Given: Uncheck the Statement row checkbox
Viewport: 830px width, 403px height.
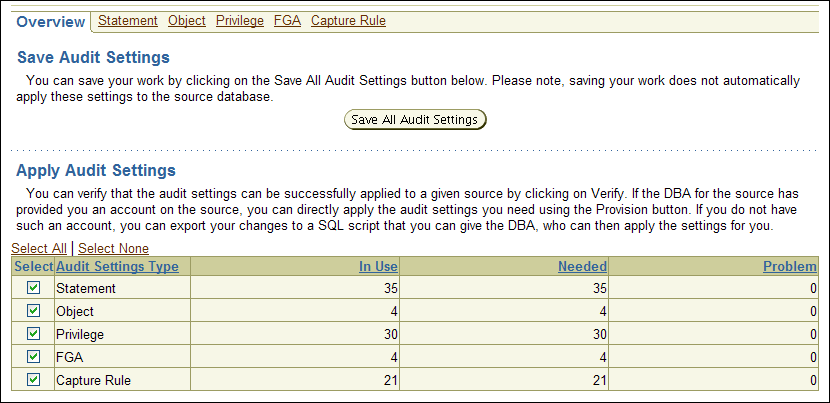Looking at the screenshot, I should pos(33,288).
